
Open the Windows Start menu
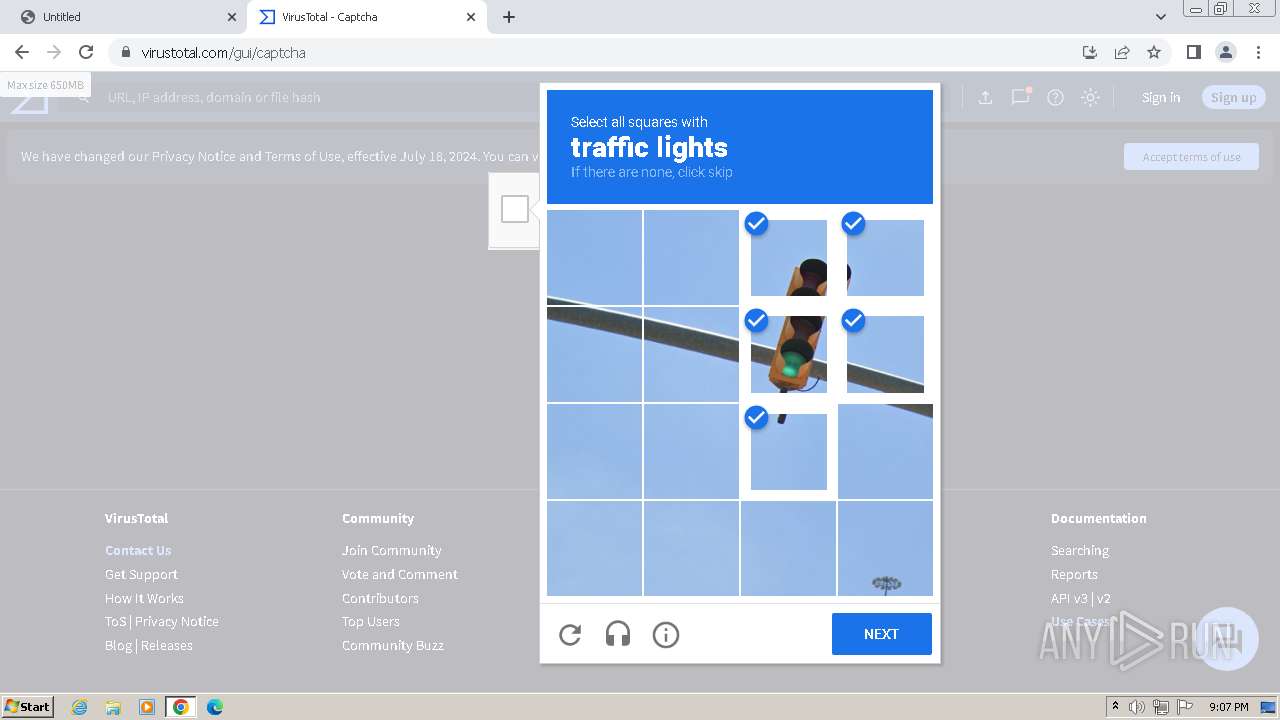coord(27,706)
